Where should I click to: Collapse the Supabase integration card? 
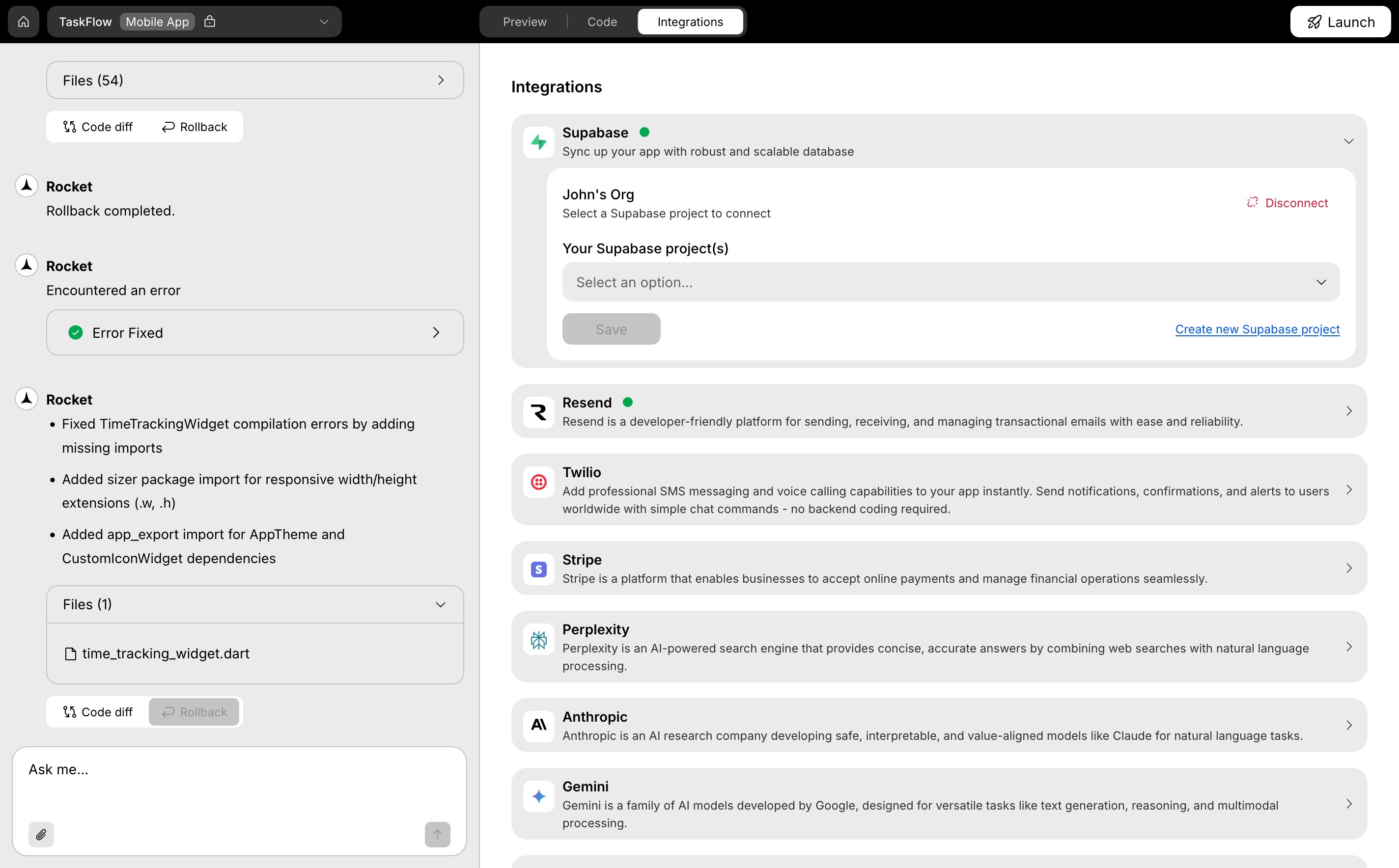[x=1348, y=141]
